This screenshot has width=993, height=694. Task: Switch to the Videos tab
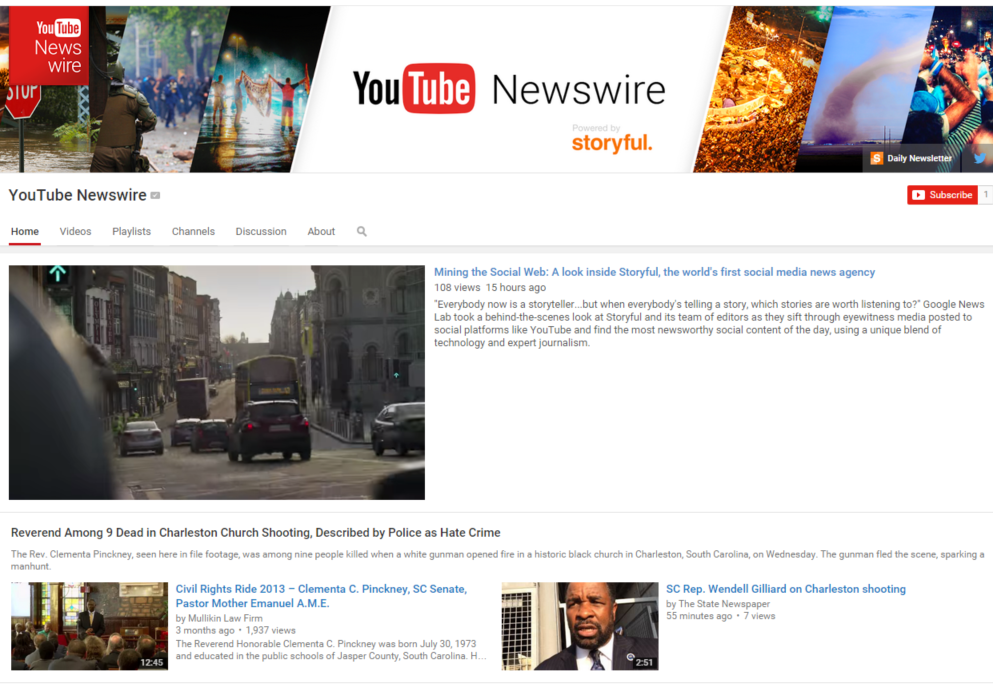coord(75,232)
